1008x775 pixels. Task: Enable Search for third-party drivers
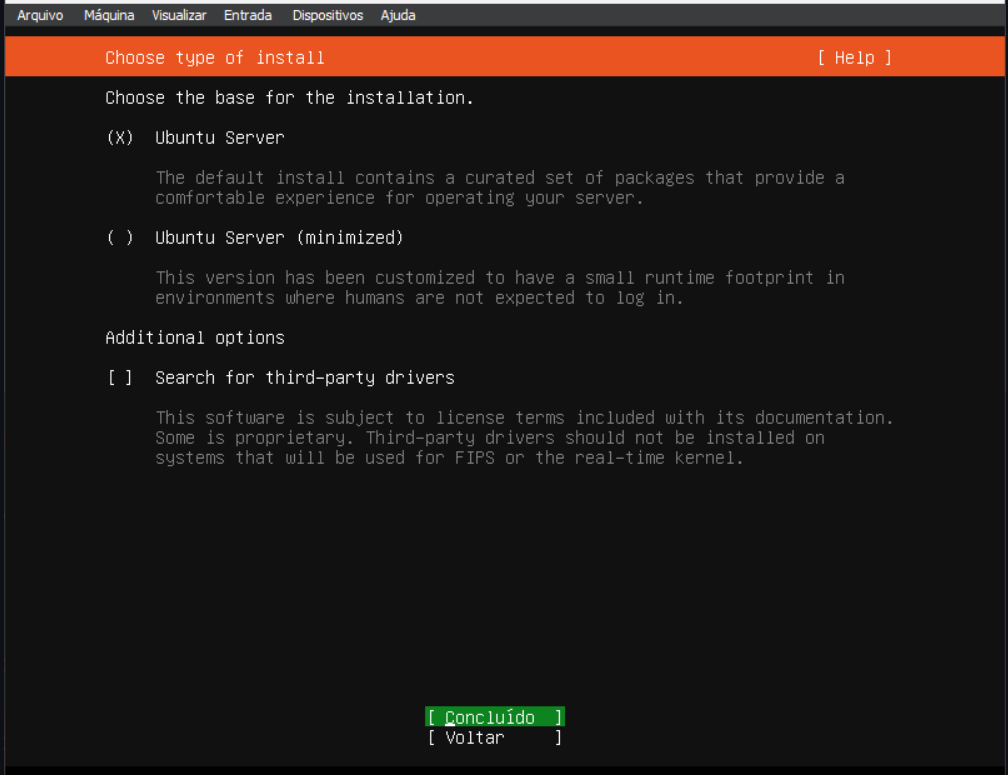tap(119, 377)
